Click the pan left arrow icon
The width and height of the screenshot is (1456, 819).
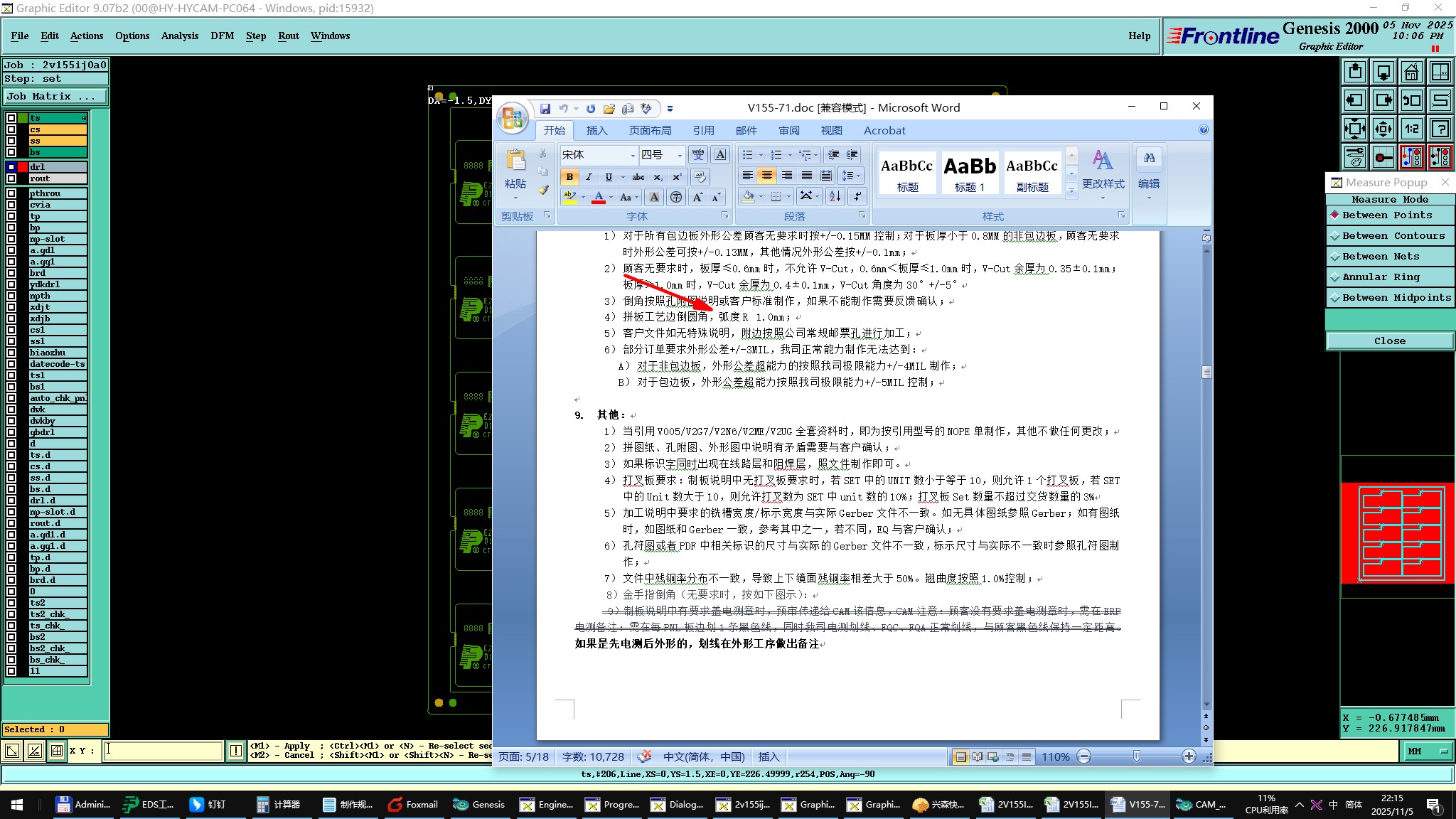[1355, 100]
